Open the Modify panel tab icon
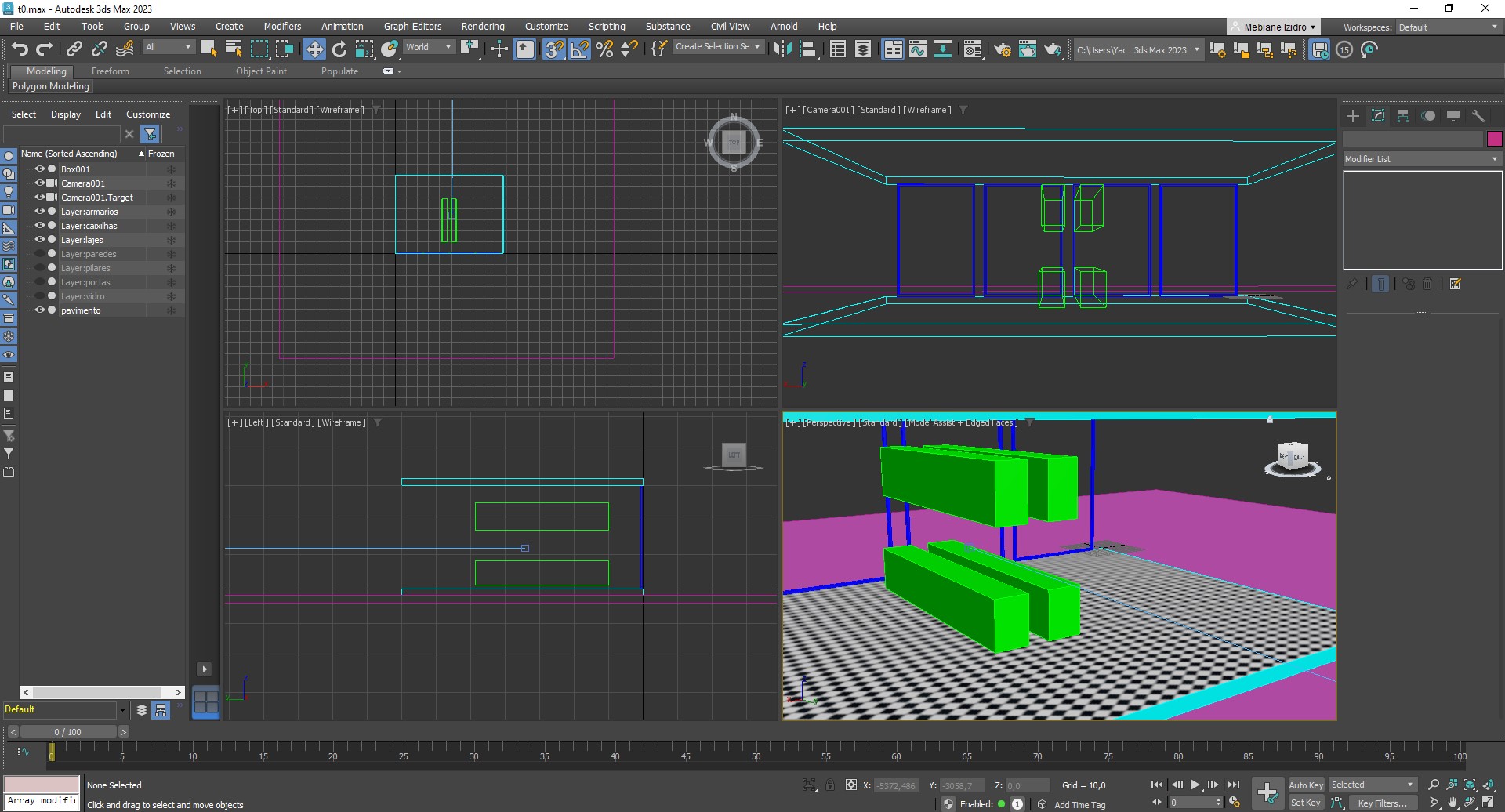Screen dimensions: 1505x812 click(1378, 116)
